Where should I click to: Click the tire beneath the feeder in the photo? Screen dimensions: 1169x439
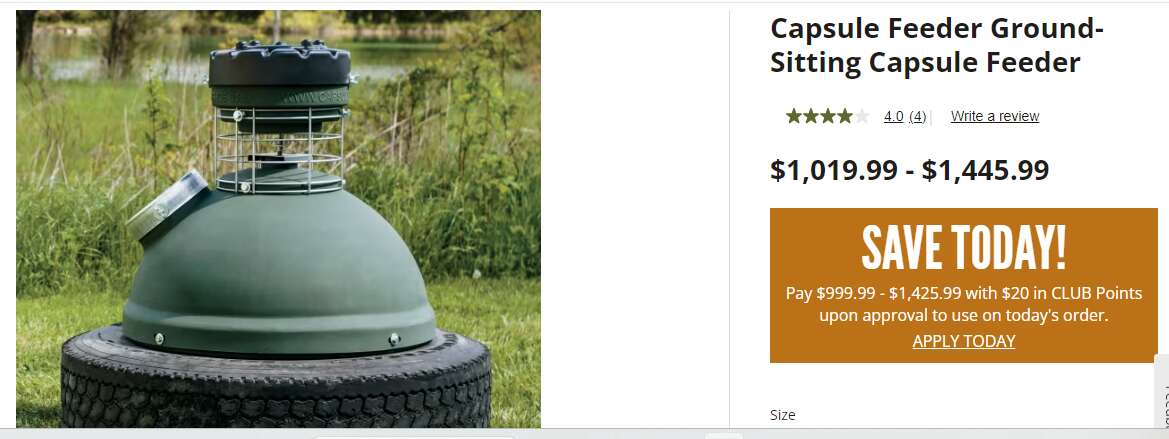(276, 382)
